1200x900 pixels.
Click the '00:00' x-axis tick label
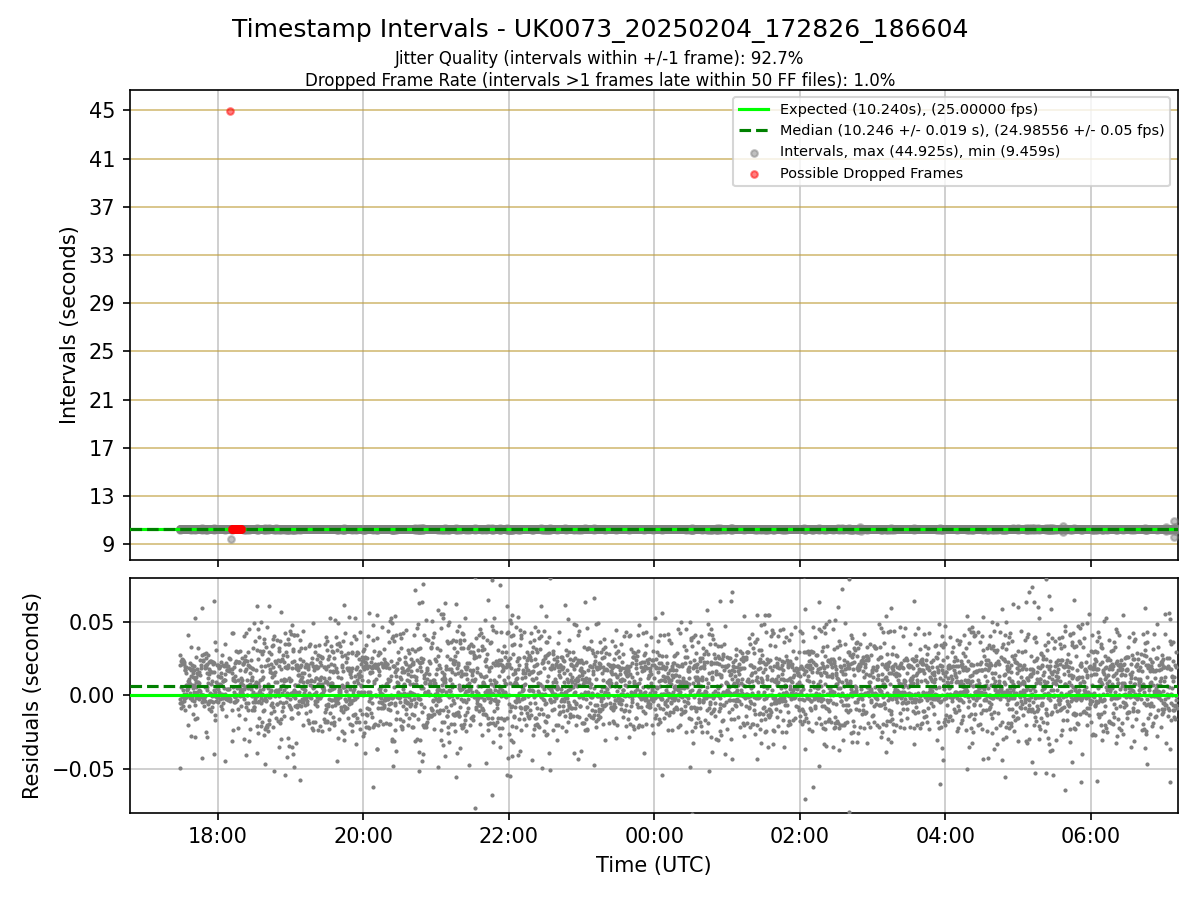pyautogui.click(x=654, y=836)
